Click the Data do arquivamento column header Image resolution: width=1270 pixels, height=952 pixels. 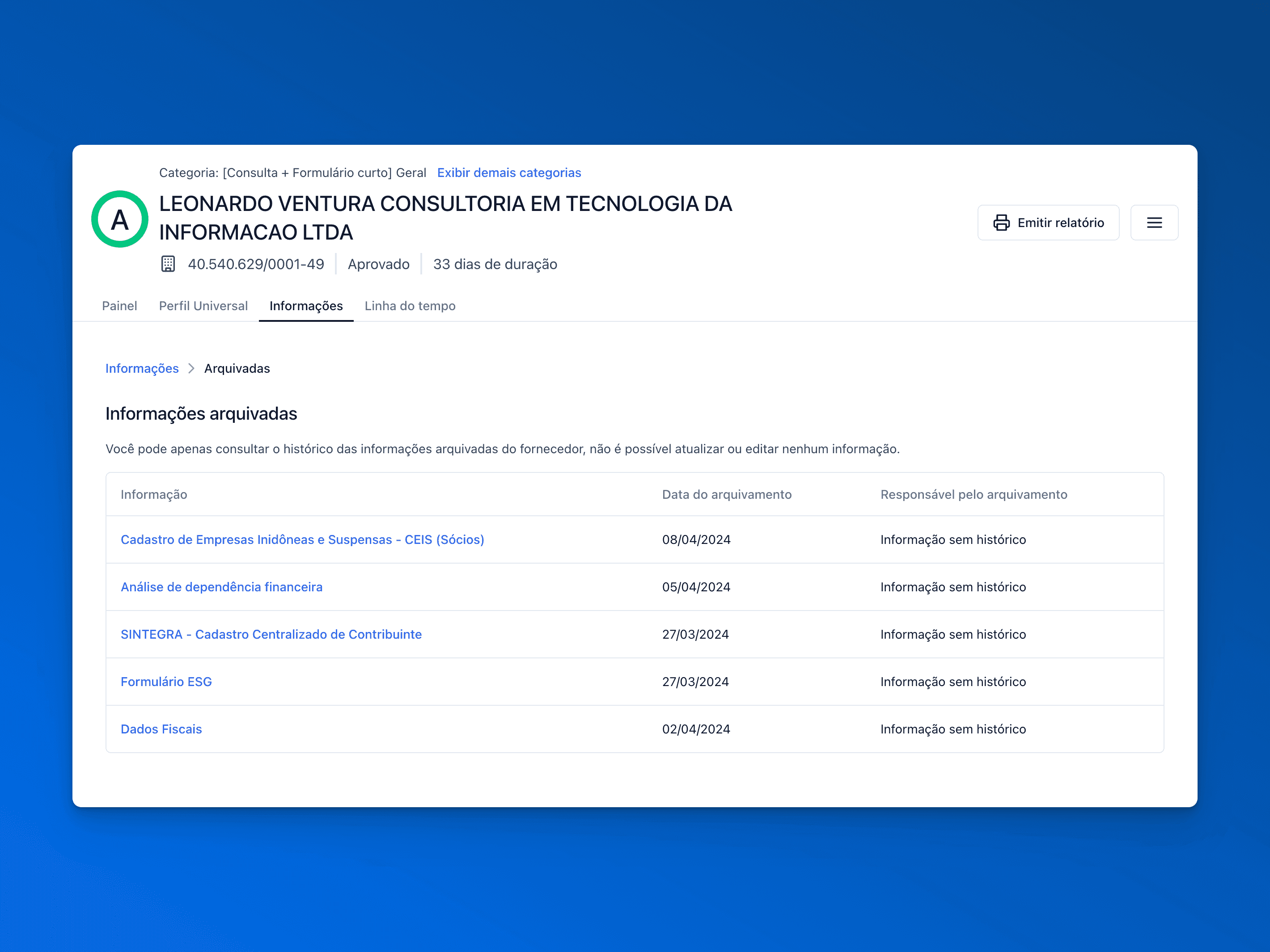coord(726,495)
